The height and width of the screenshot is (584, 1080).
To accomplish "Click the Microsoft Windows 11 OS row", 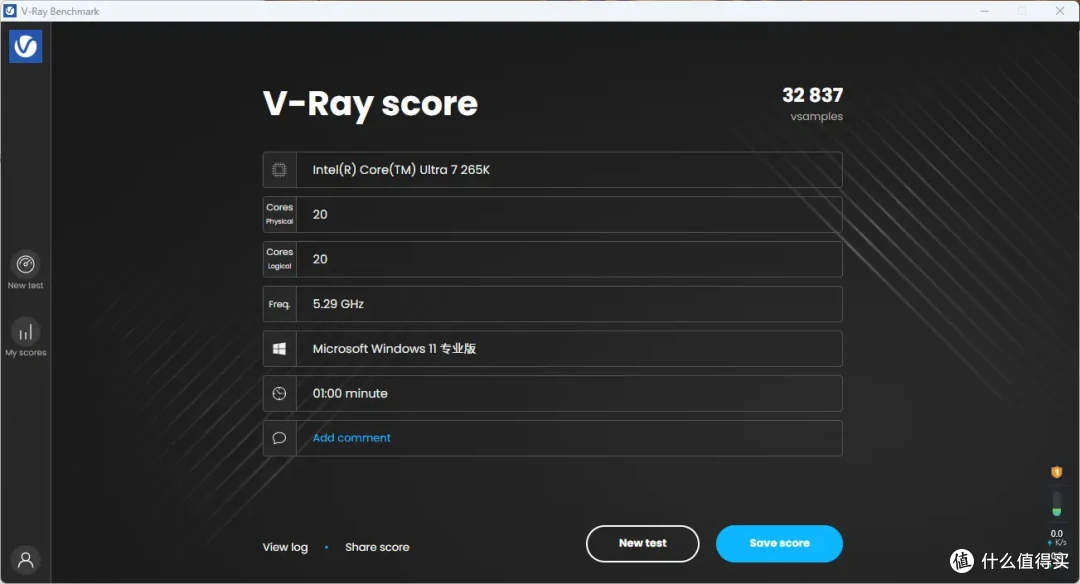I will pos(552,349).
